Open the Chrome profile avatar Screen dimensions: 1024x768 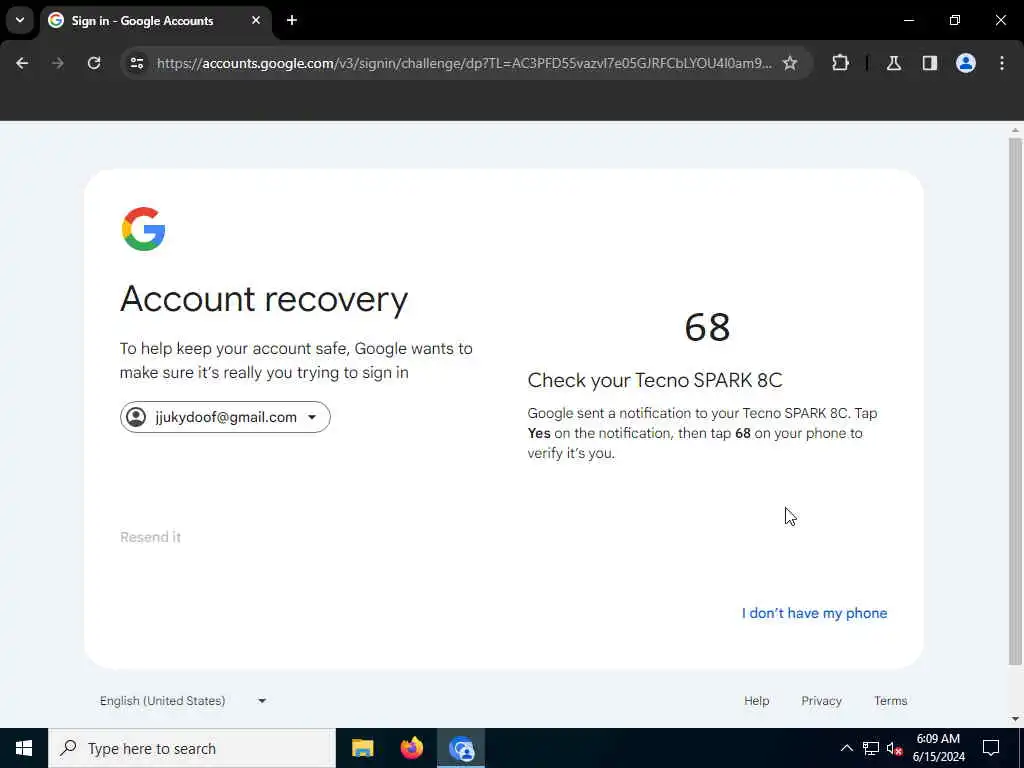[x=966, y=63]
